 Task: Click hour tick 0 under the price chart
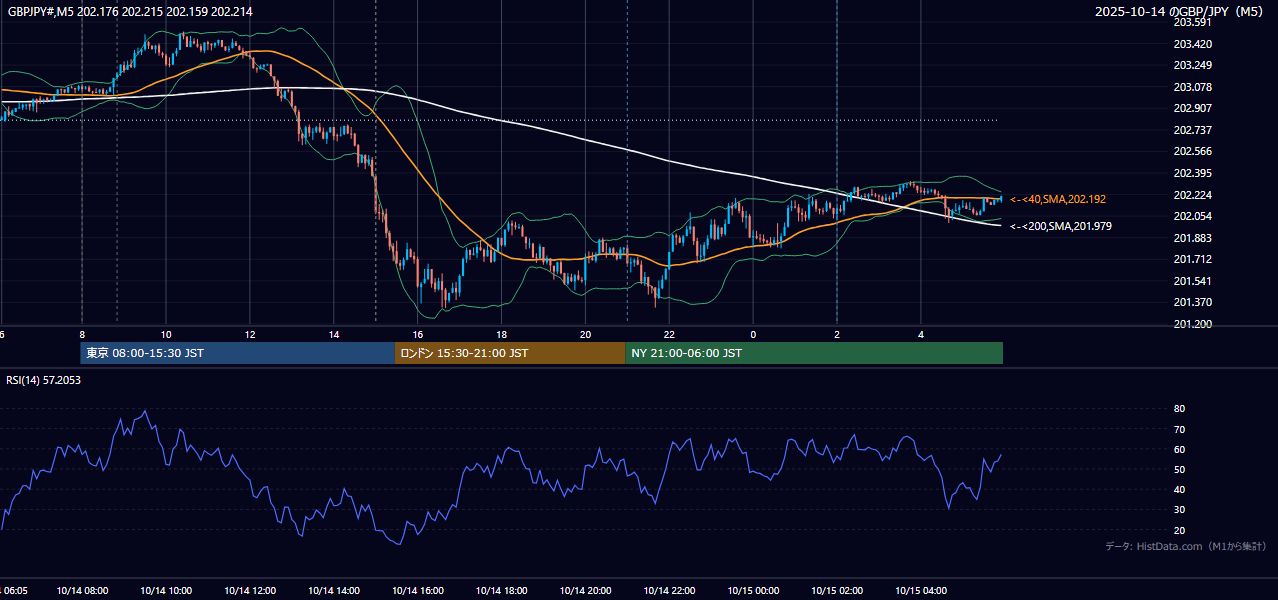pyautogui.click(x=753, y=334)
